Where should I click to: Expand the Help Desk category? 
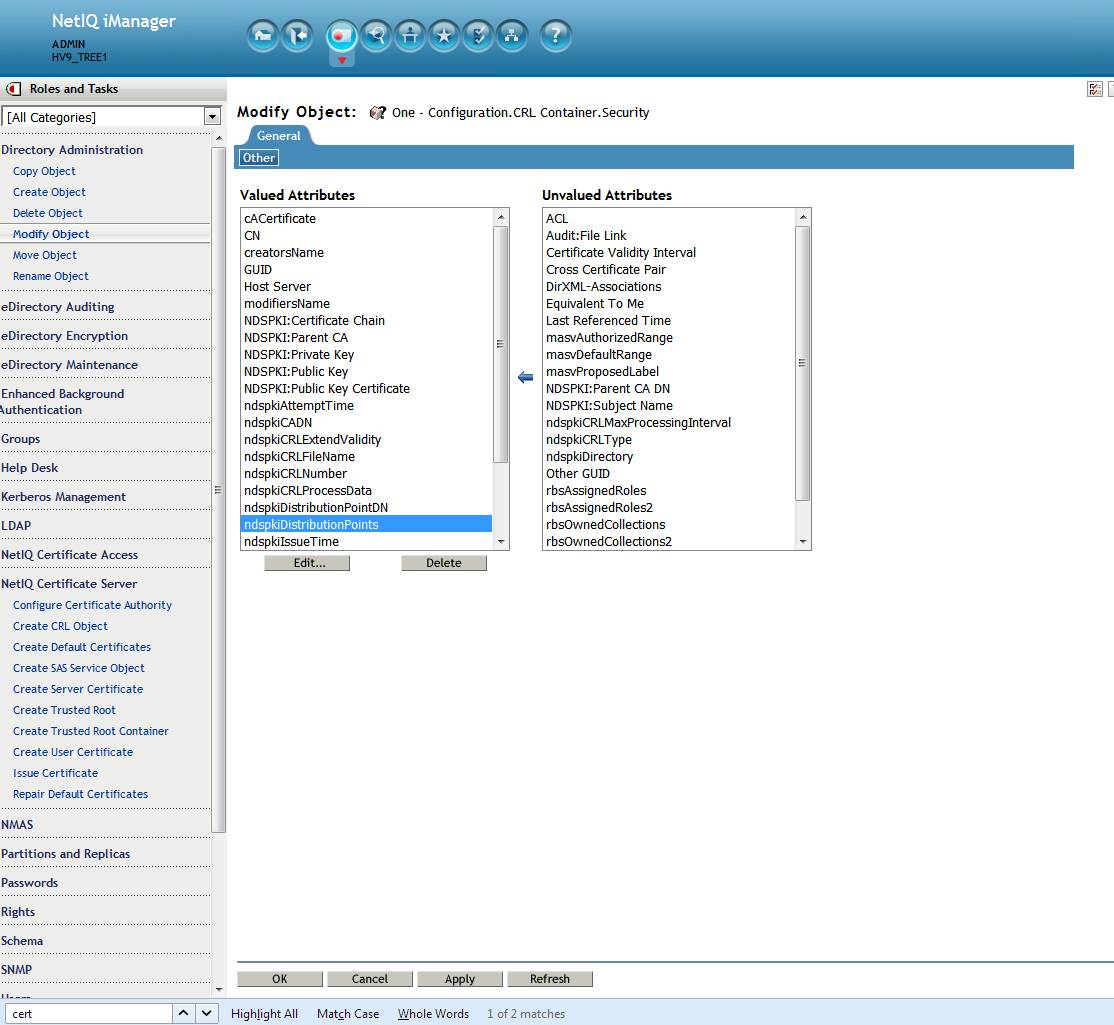29,468
